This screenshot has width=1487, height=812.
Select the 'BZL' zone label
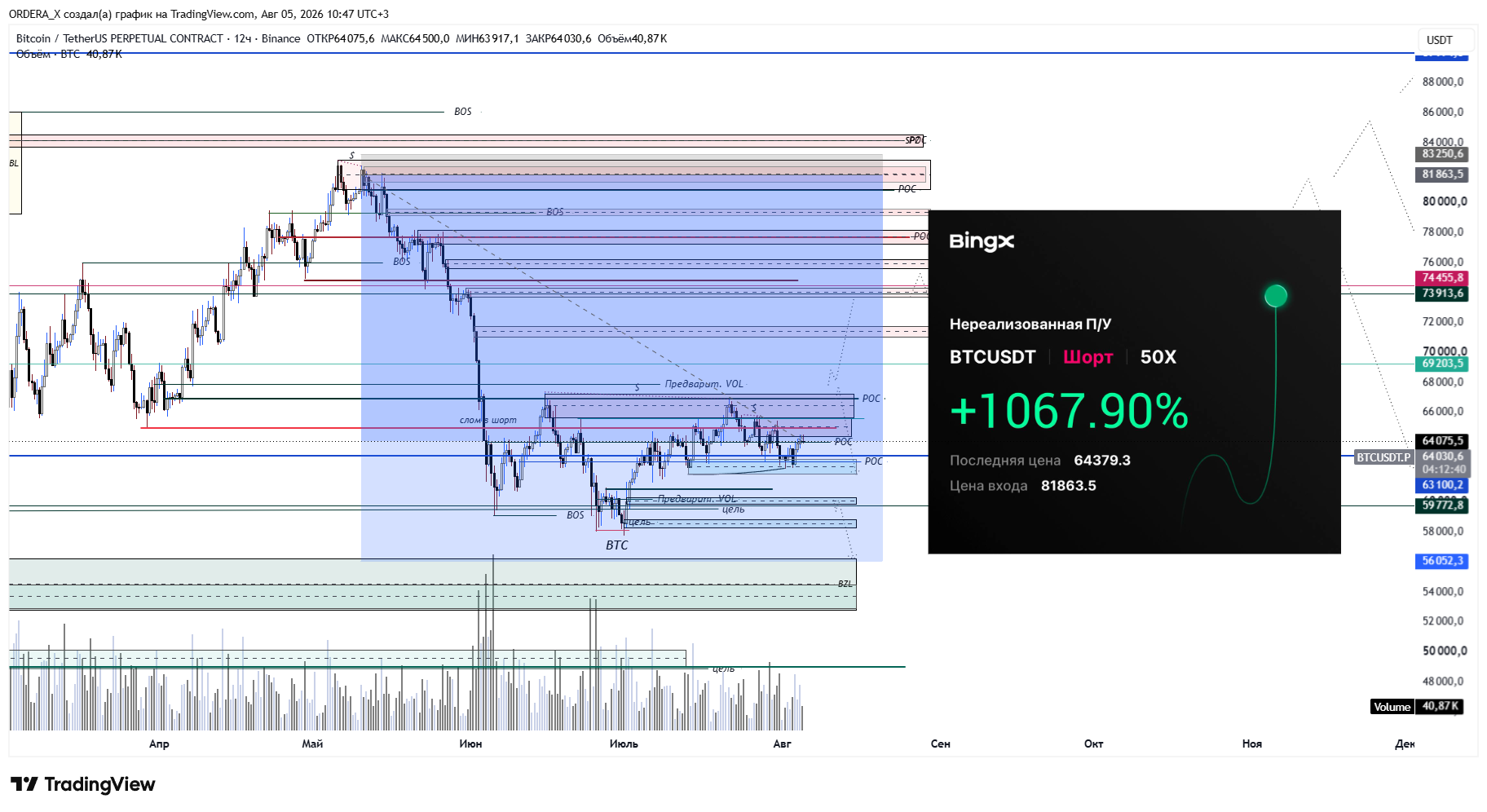[x=845, y=584]
